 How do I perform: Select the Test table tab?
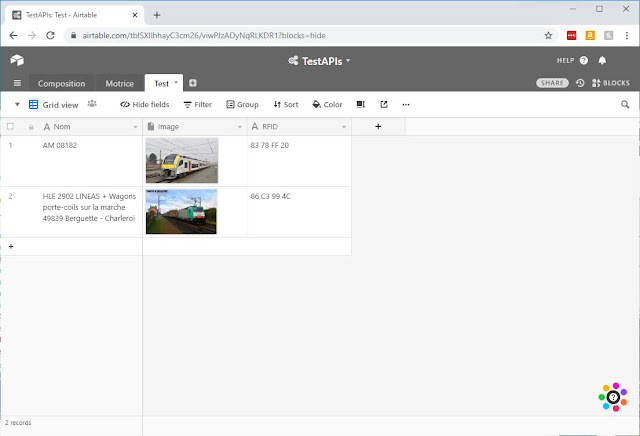point(162,83)
